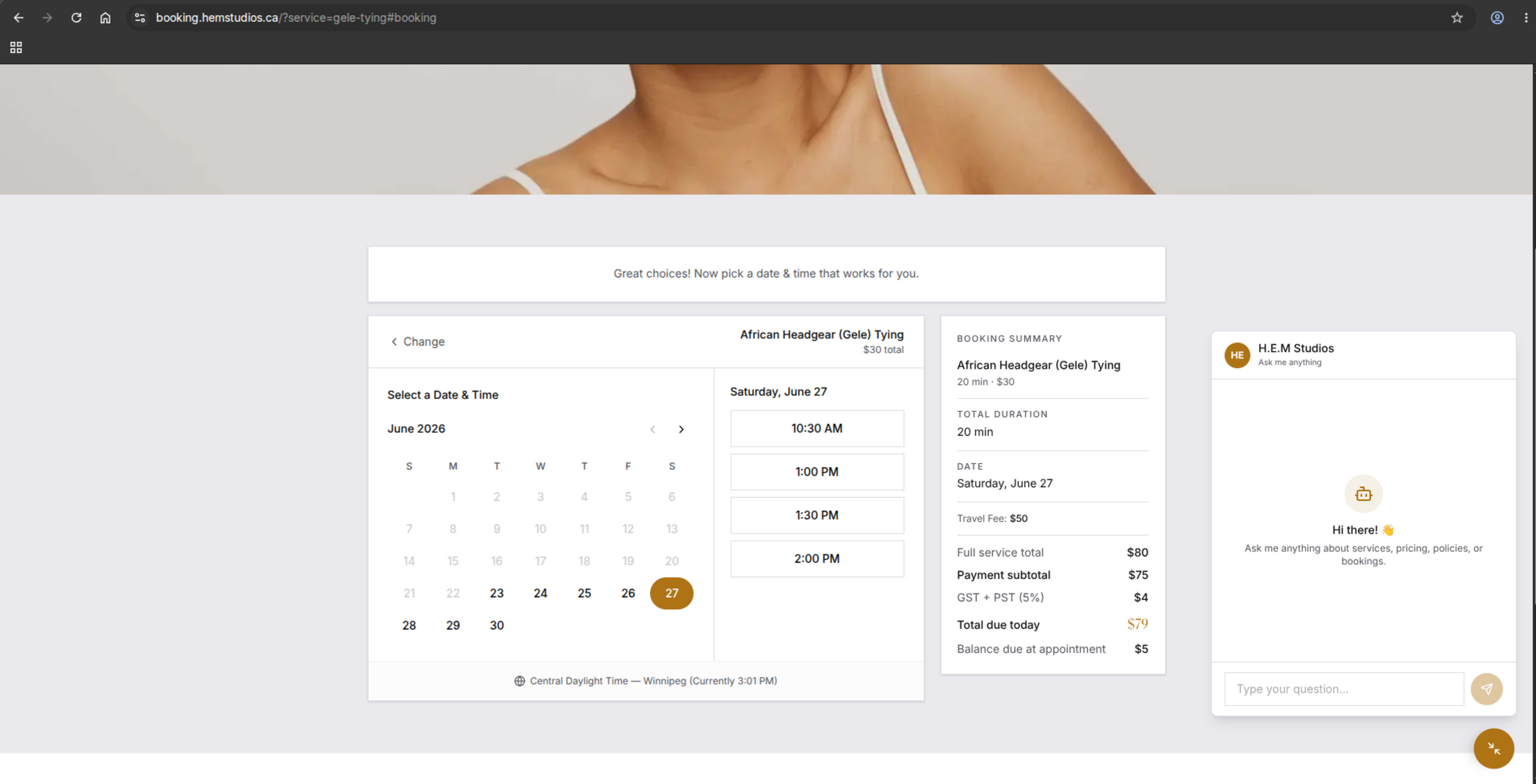Go to previous month in calendar
The image size is (1536, 784).
(652, 429)
